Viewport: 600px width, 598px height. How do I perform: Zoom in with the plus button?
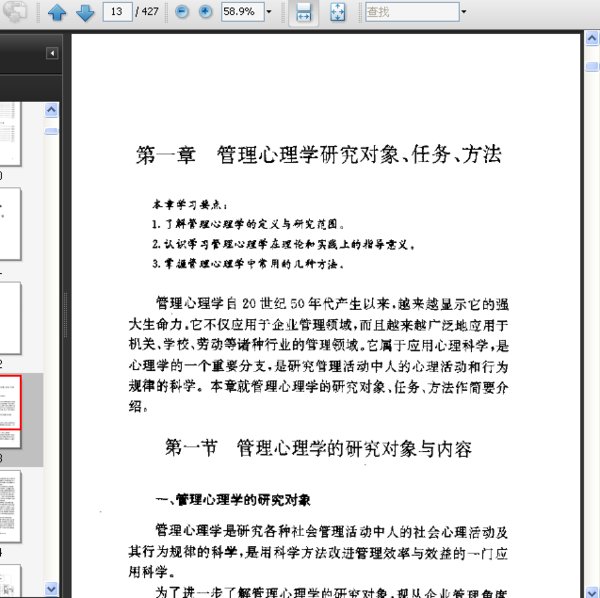[205, 11]
